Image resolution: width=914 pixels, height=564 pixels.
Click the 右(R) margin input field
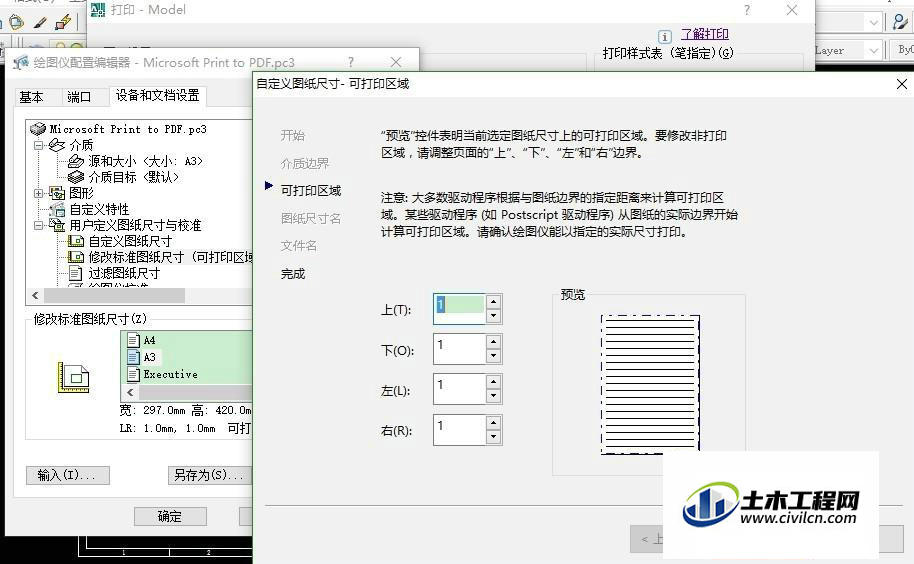click(x=460, y=430)
